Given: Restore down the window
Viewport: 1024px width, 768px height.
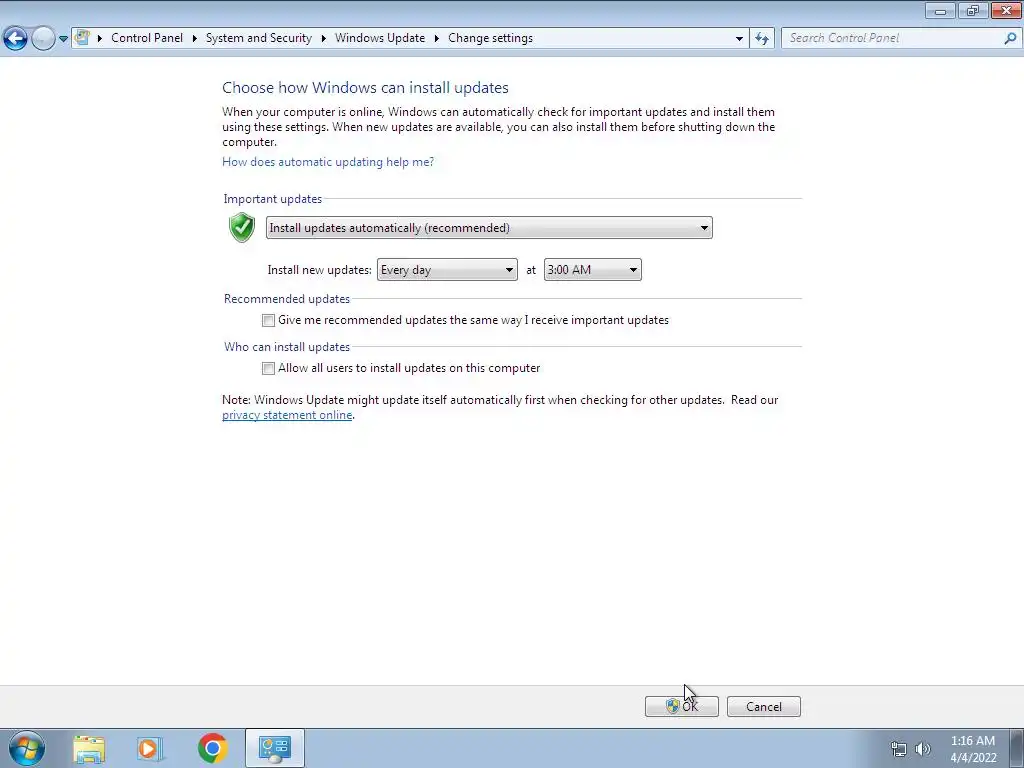Looking at the screenshot, I should (973, 10).
